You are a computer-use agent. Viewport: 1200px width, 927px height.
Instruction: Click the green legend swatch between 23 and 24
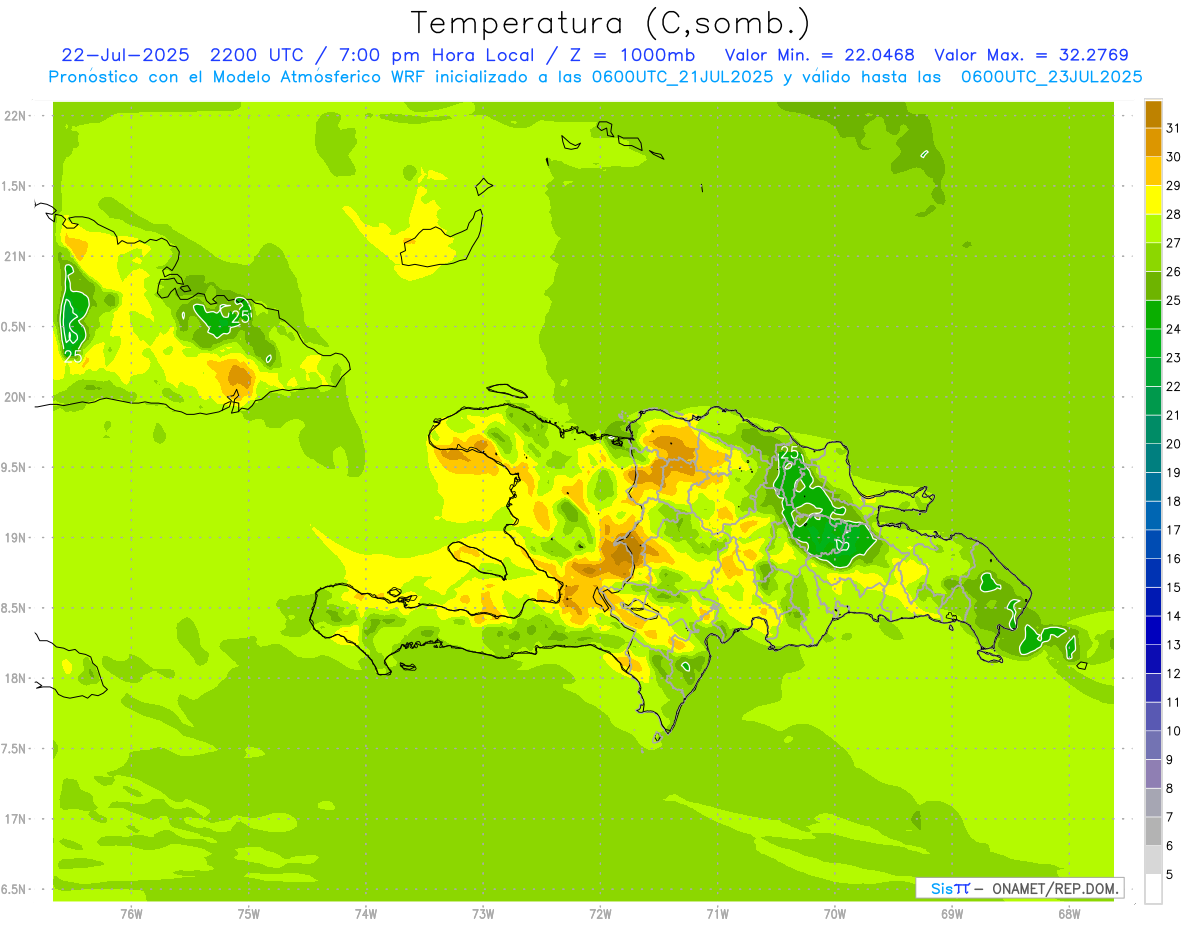pos(1153,343)
